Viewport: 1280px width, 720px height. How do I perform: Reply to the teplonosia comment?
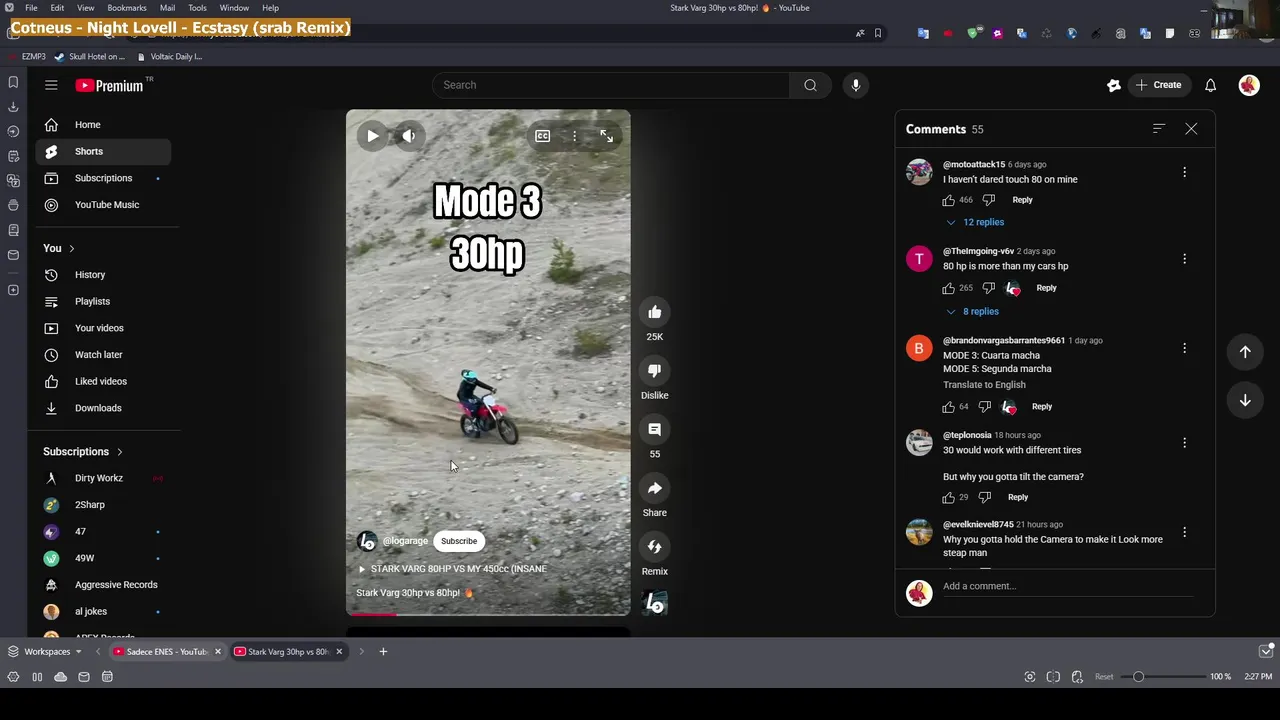coord(1018,497)
